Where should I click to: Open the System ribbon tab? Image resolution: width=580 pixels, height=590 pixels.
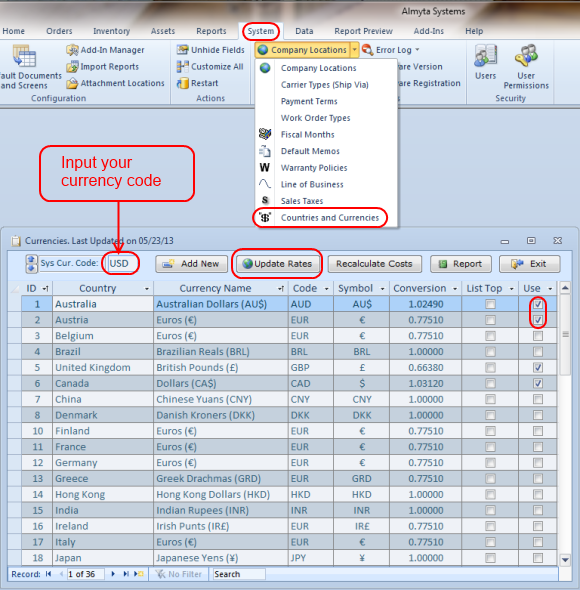click(260, 31)
